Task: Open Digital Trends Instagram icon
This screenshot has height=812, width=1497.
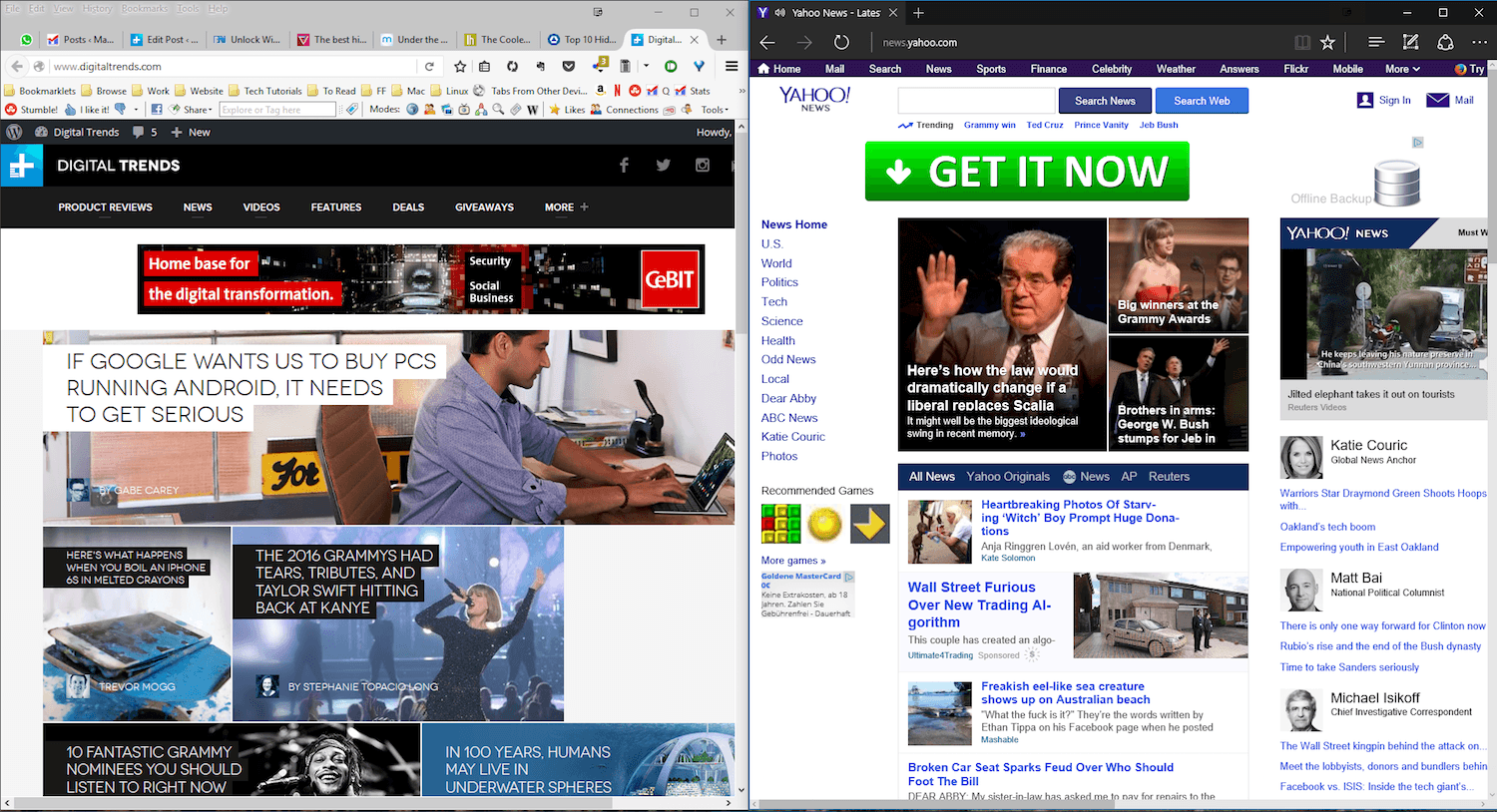Action: [x=703, y=166]
